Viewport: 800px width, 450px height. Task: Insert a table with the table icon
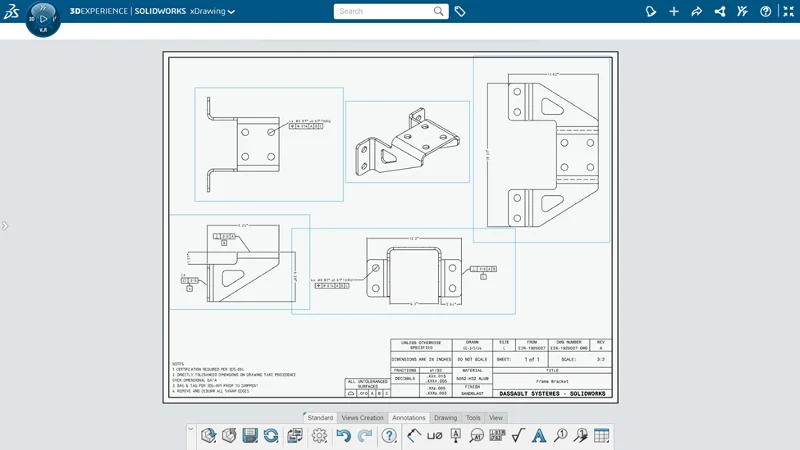tap(602, 436)
